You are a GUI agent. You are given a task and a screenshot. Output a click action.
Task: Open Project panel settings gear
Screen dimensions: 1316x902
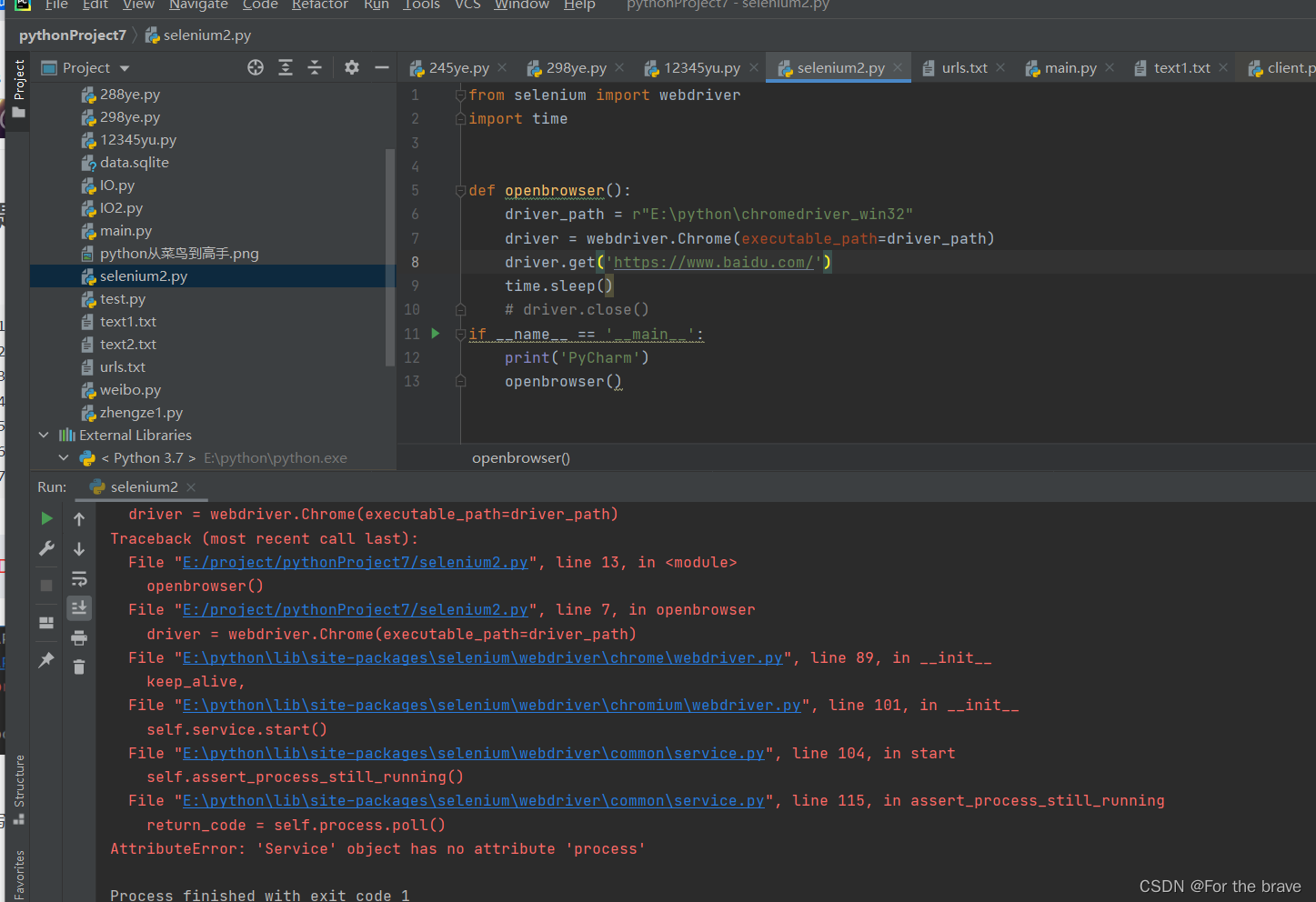[x=352, y=67]
